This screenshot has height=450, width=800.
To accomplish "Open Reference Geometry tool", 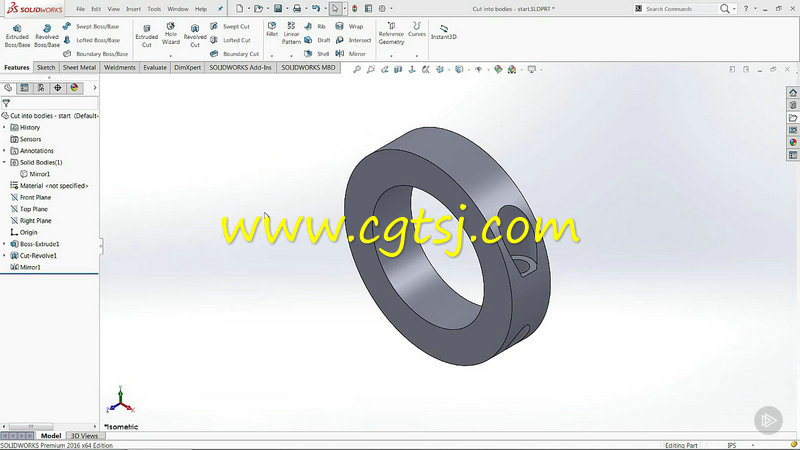I will (391, 33).
